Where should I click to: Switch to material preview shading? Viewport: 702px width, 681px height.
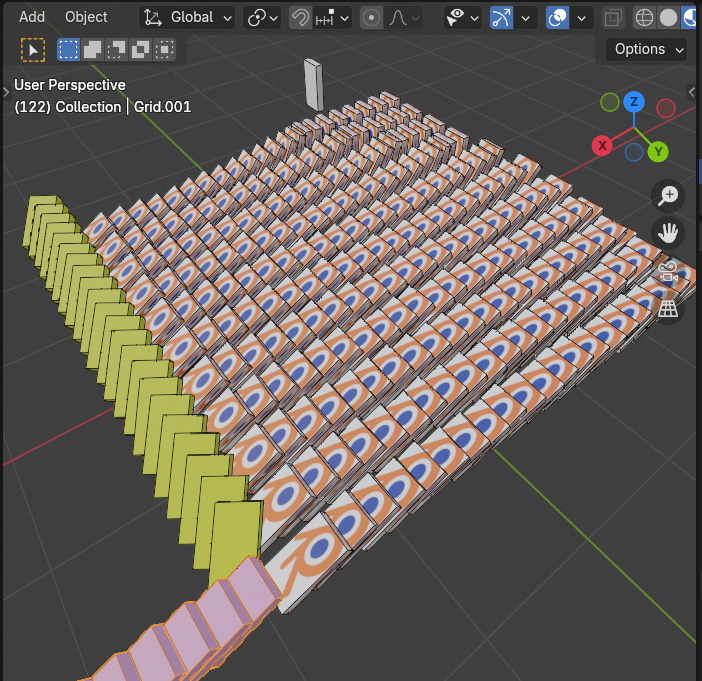691,18
